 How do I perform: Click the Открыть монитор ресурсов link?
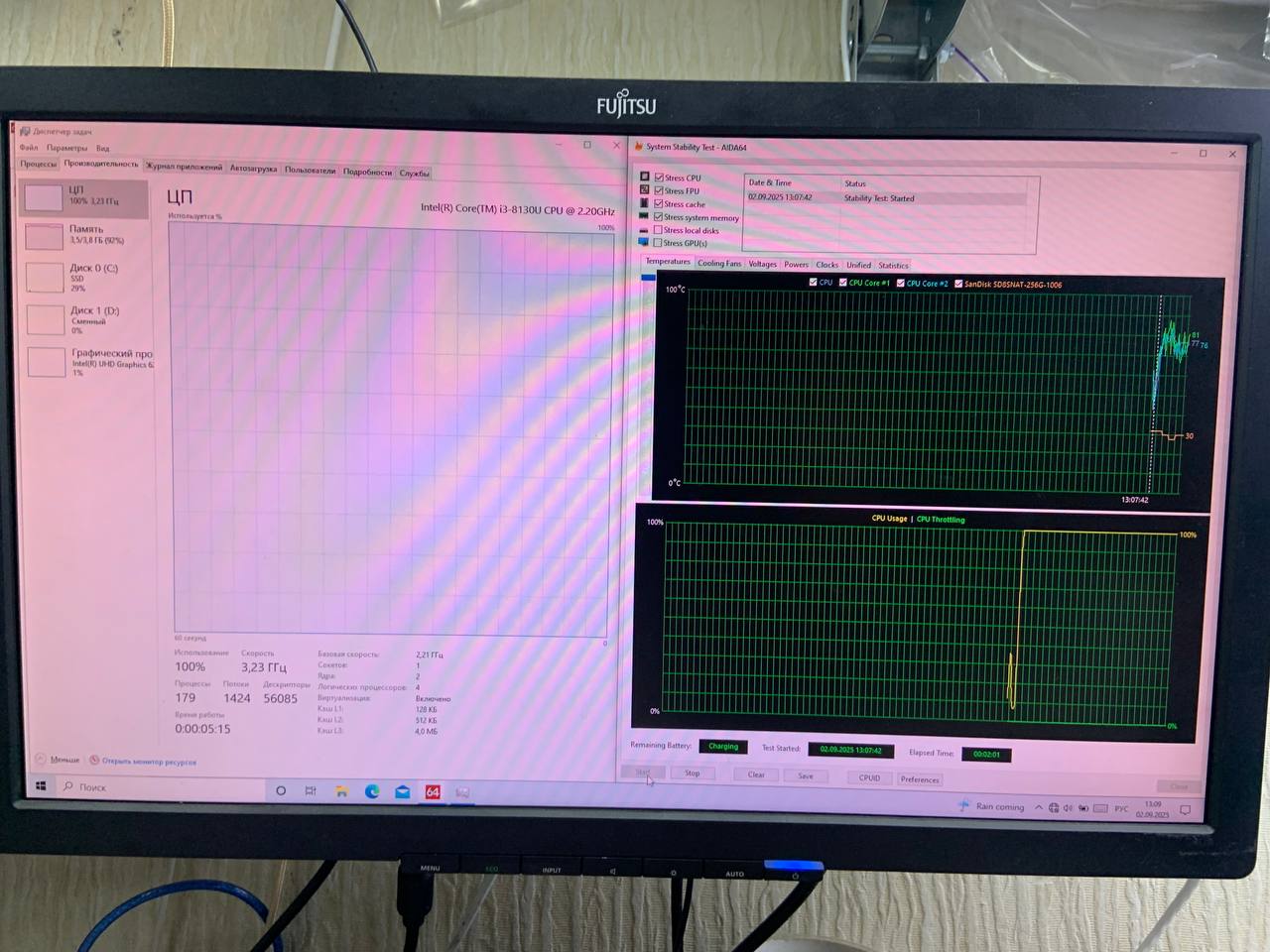click(148, 762)
